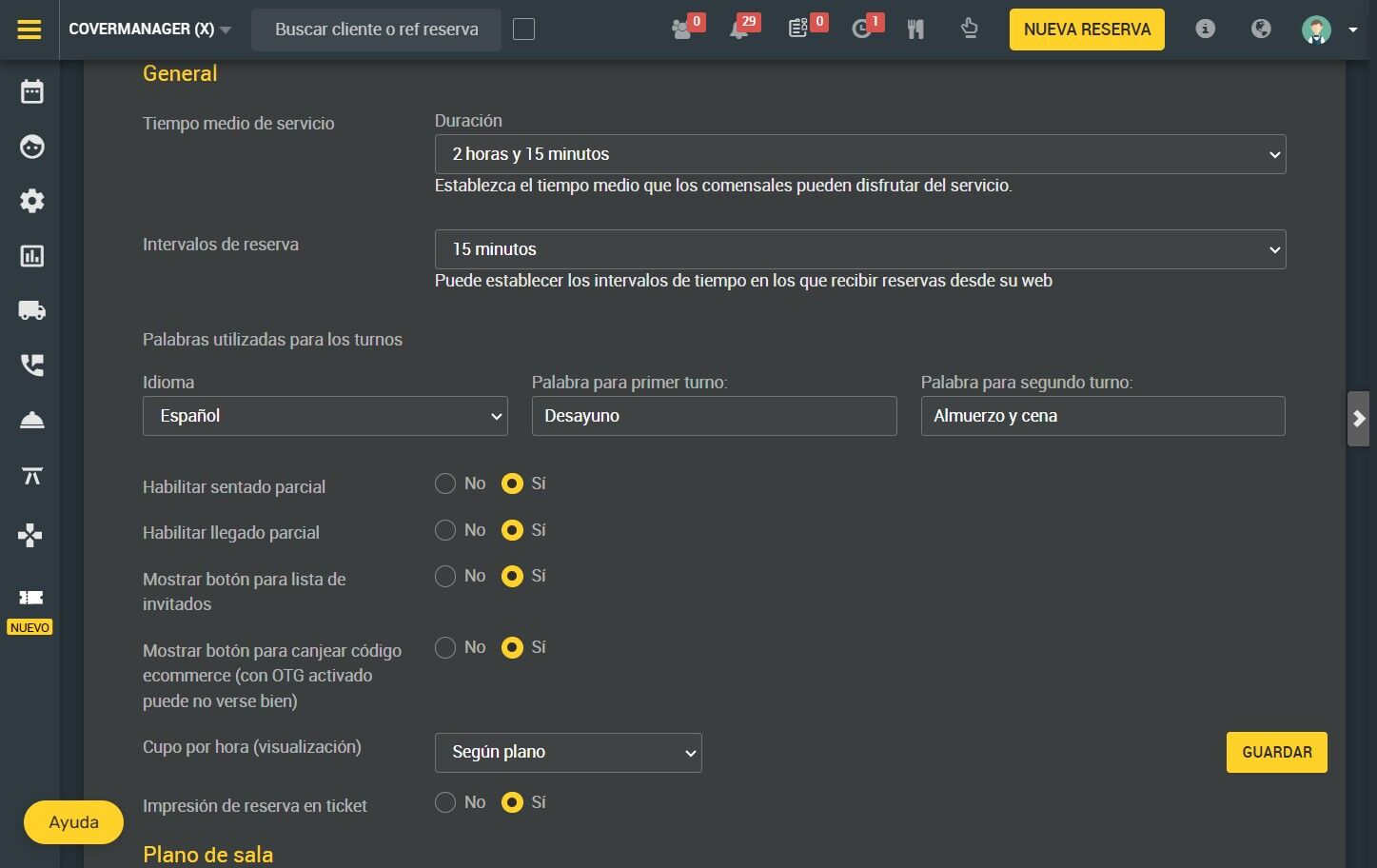Open the Intervalos de reserva dropdown
Image resolution: width=1377 pixels, height=868 pixels.
point(860,249)
